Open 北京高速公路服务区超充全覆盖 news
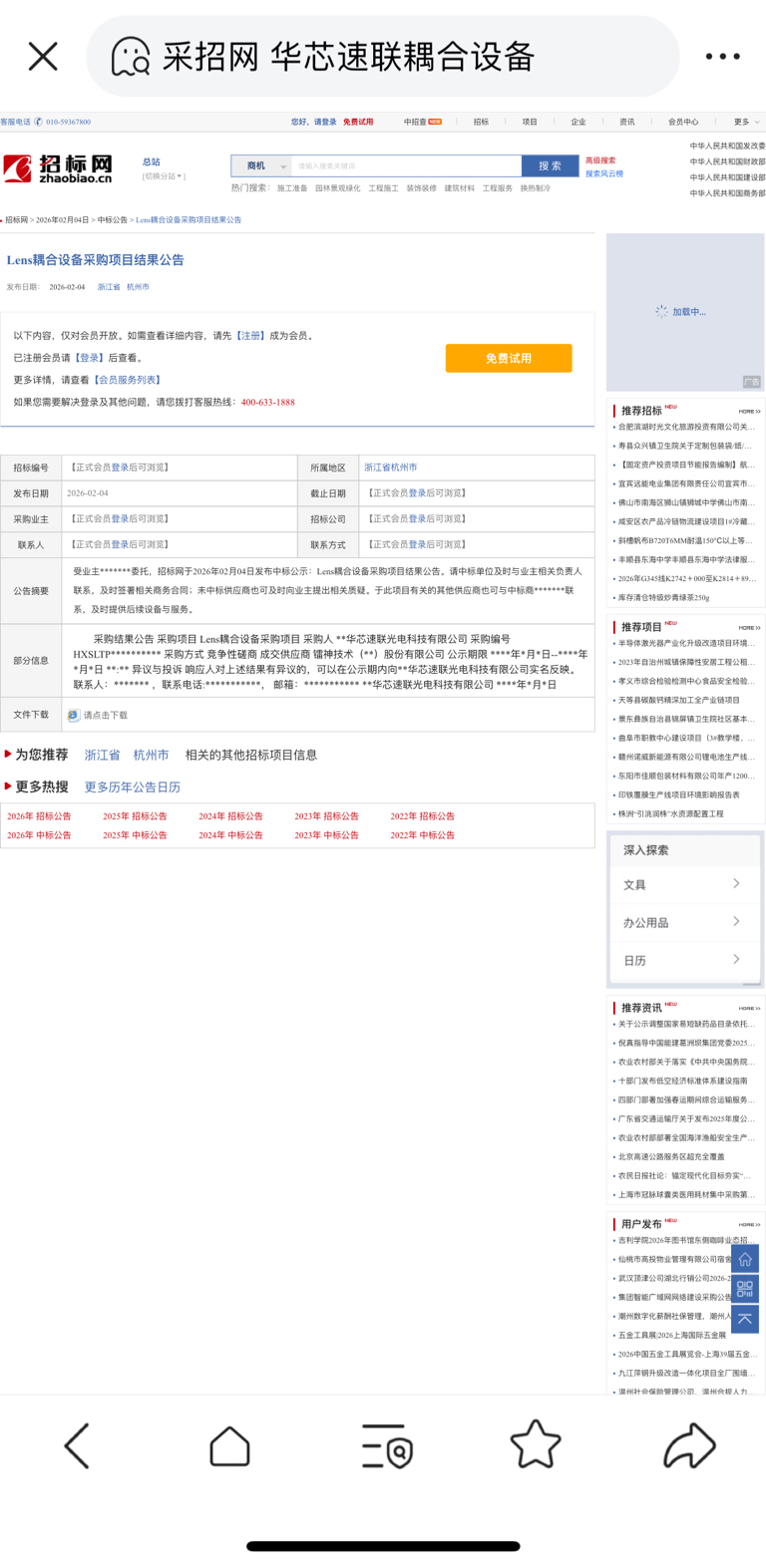The image size is (766, 1568). point(671,1157)
